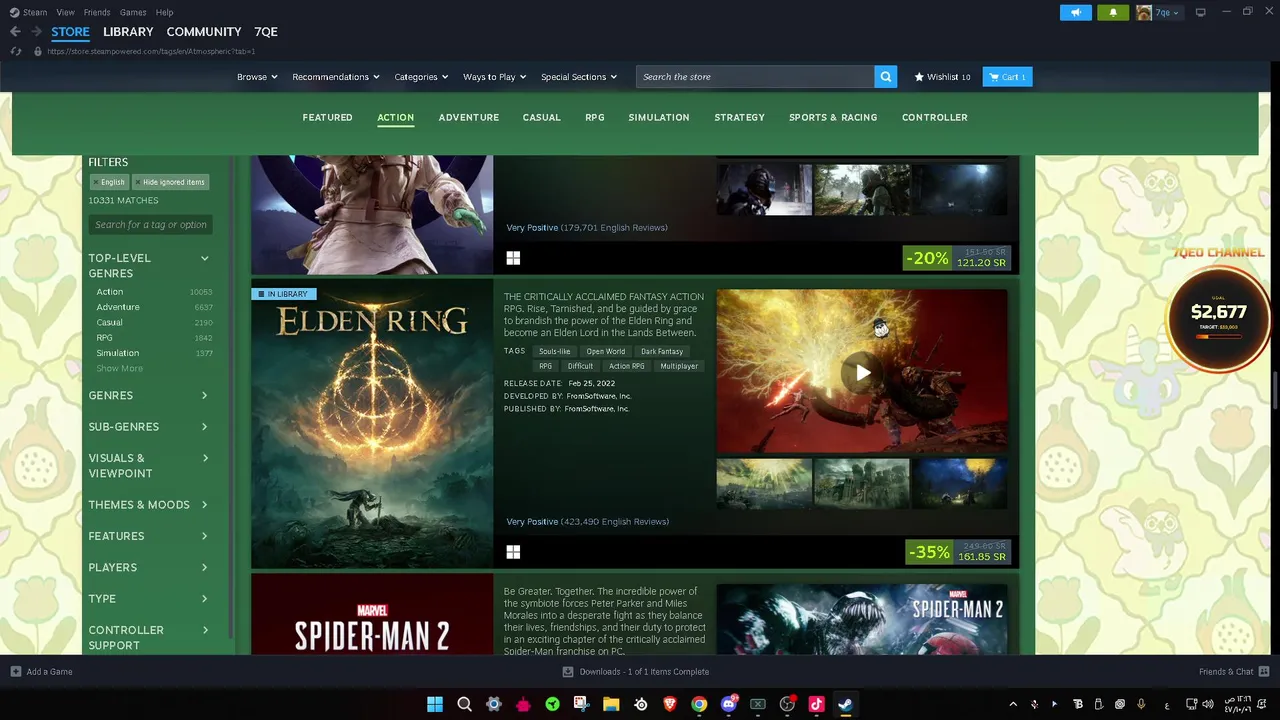Reload the store page
Screen dimensions: 1280x720
point(16,51)
